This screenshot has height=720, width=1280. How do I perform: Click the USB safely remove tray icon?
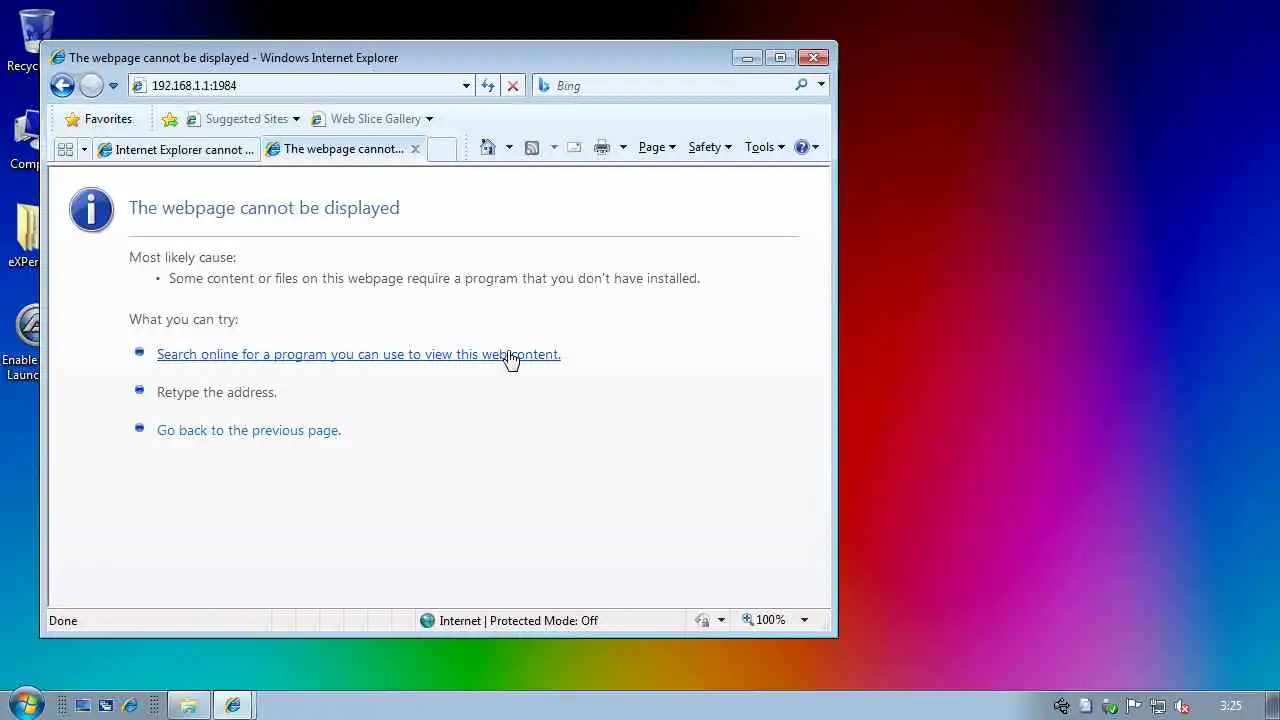tap(1109, 706)
